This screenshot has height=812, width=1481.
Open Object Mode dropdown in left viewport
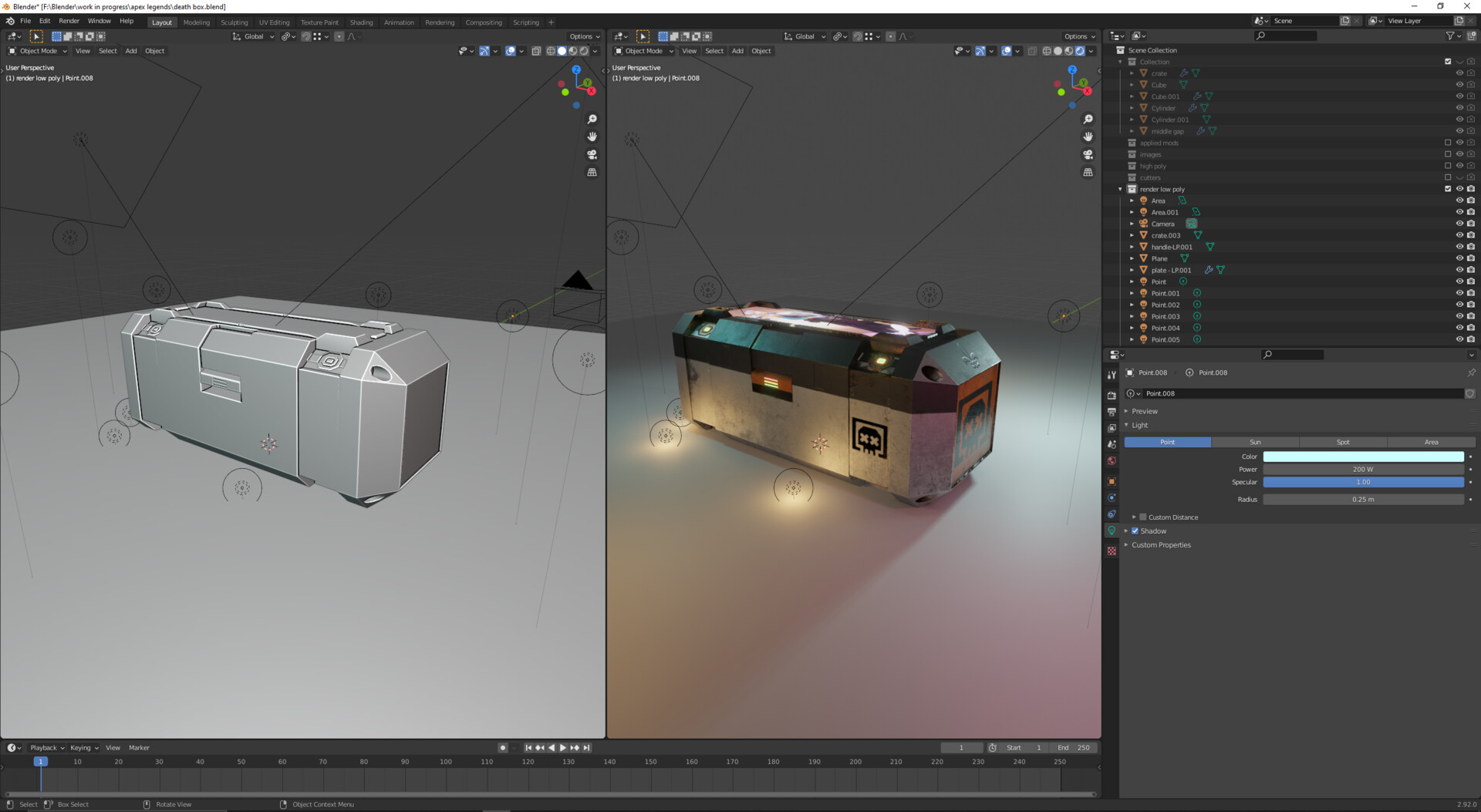(x=38, y=51)
